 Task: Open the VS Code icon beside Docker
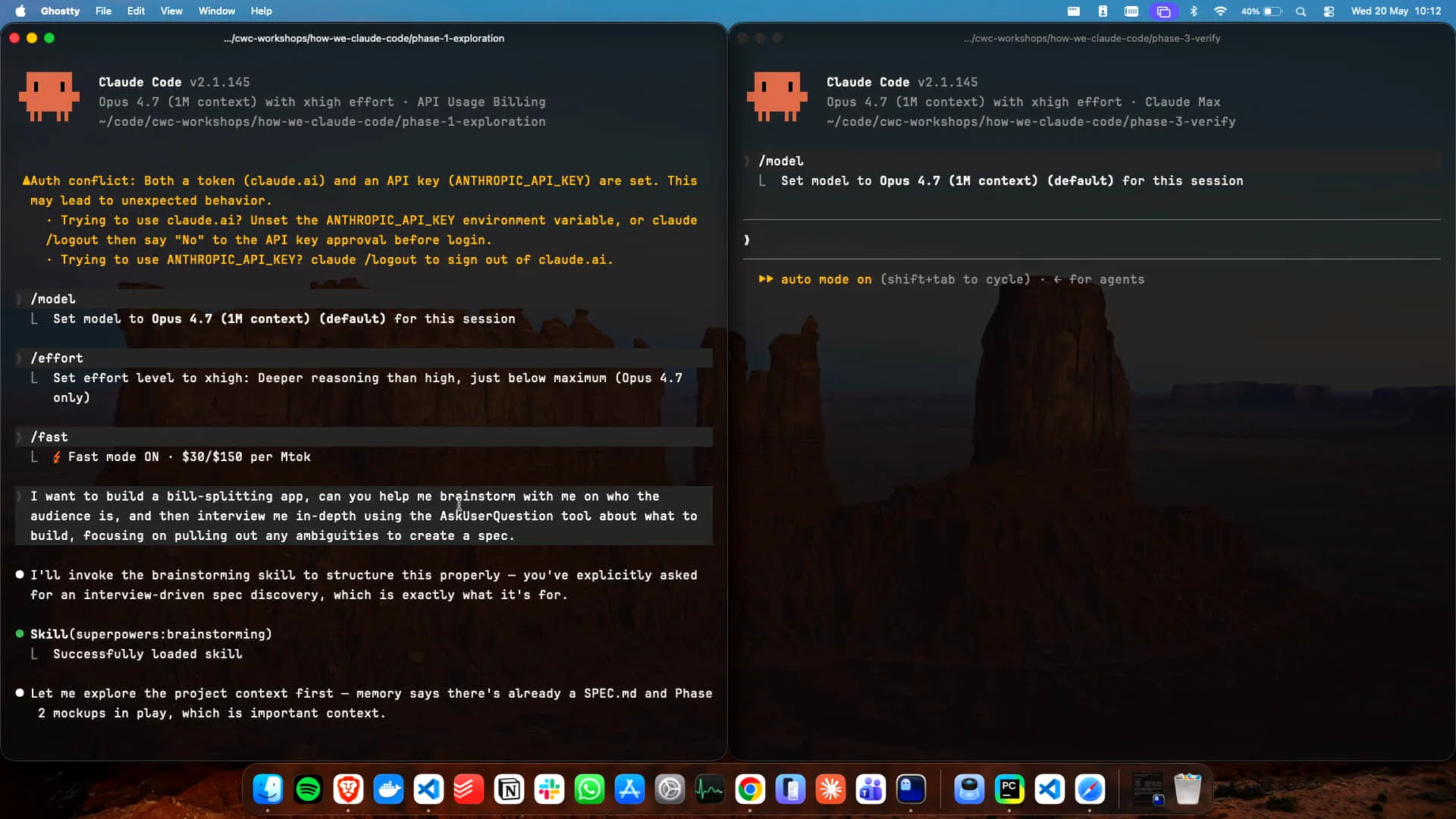coord(428,789)
